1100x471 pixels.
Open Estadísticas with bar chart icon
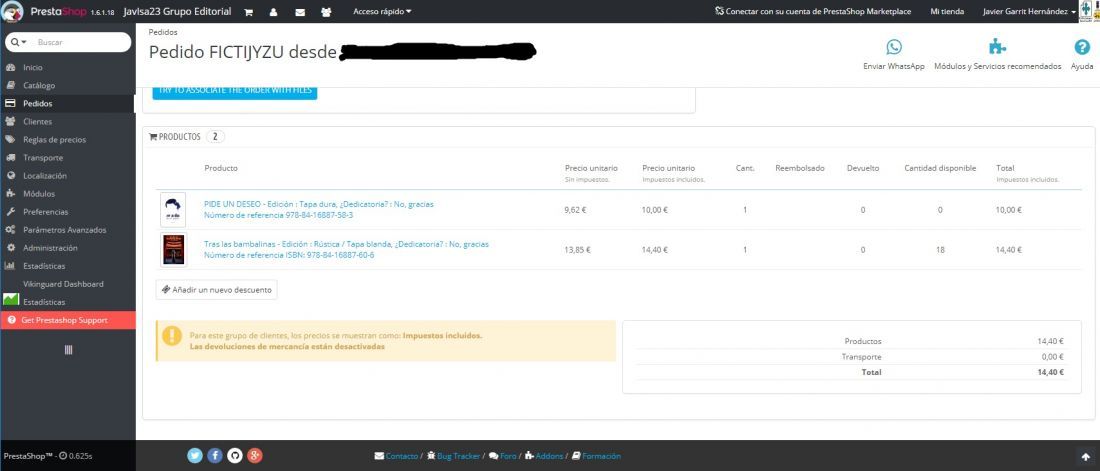(43, 266)
